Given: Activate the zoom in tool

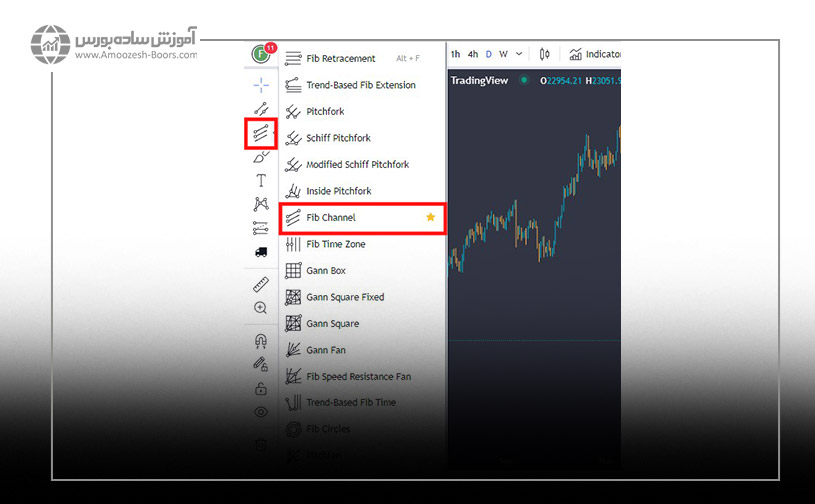Looking at the screenshot, I should 261,308.
